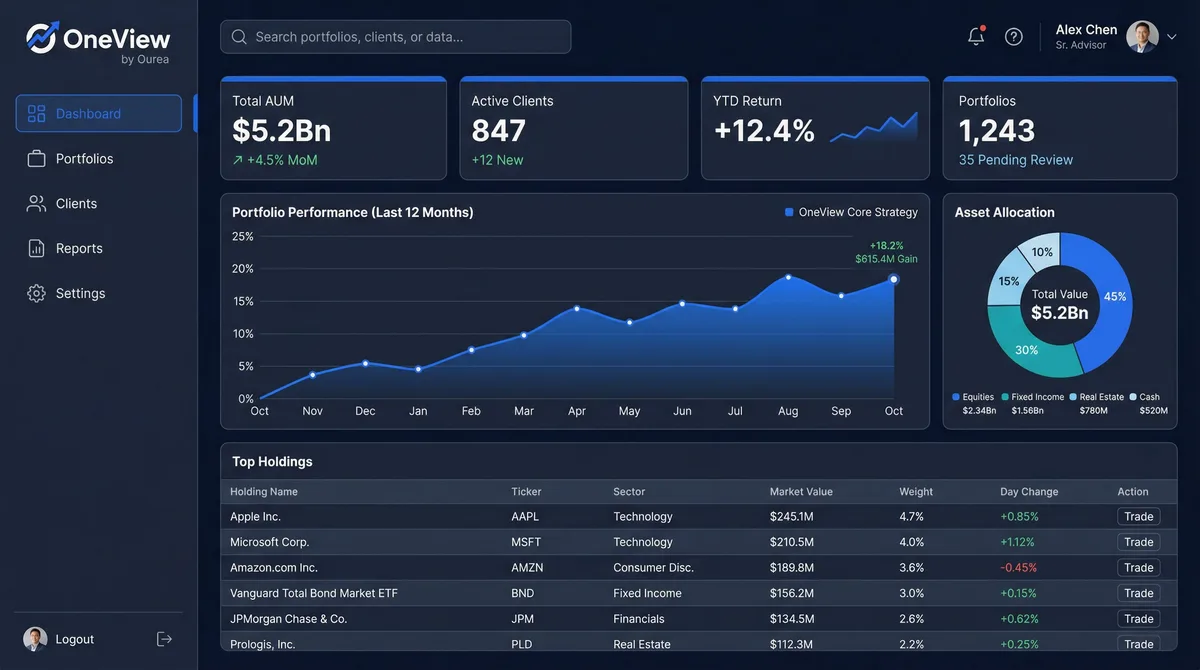The image size is (1200, 670).
Task: Open Portfolios from the sidebar icon
Action: coord(35,158)
